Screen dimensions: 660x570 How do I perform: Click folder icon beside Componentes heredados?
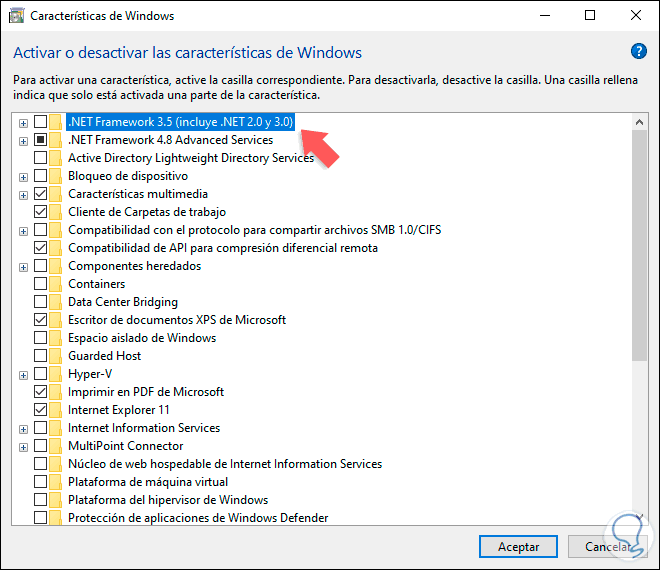[55, 266]
